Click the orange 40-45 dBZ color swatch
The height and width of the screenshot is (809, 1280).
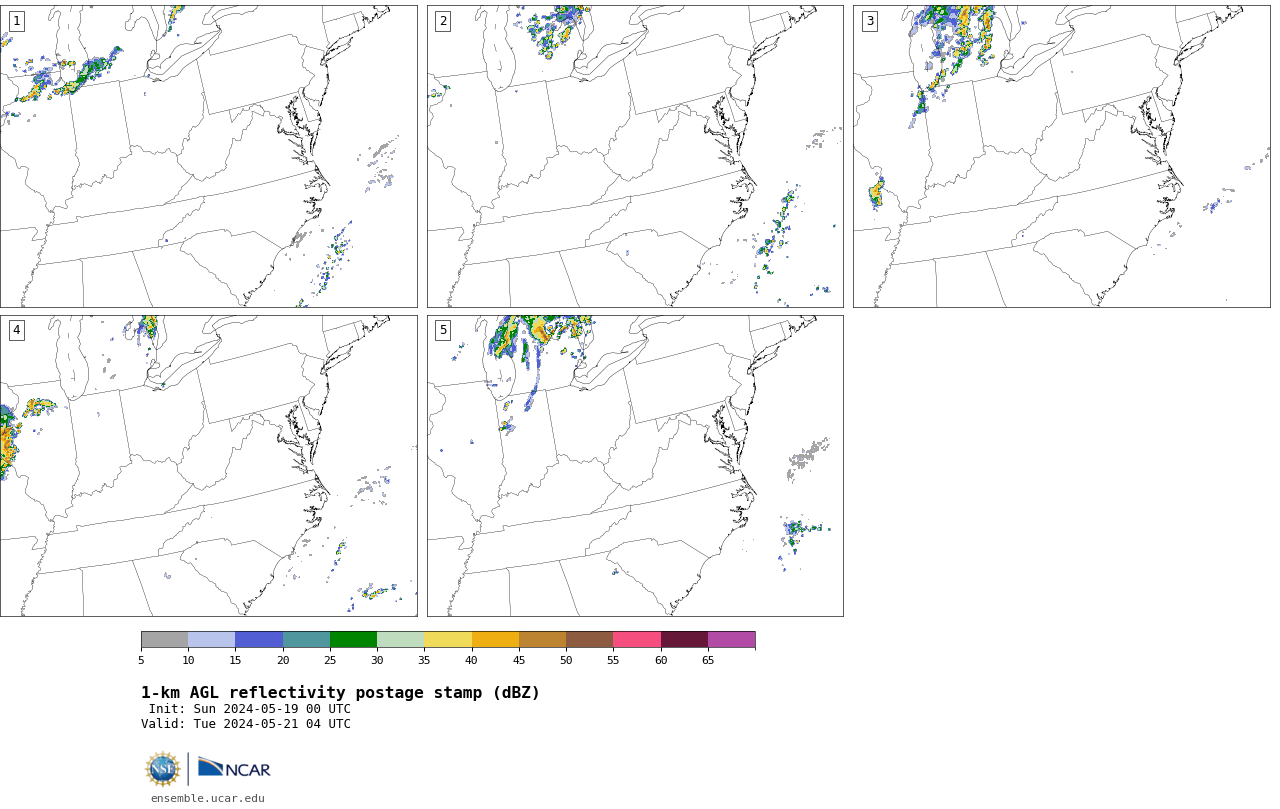495,640
